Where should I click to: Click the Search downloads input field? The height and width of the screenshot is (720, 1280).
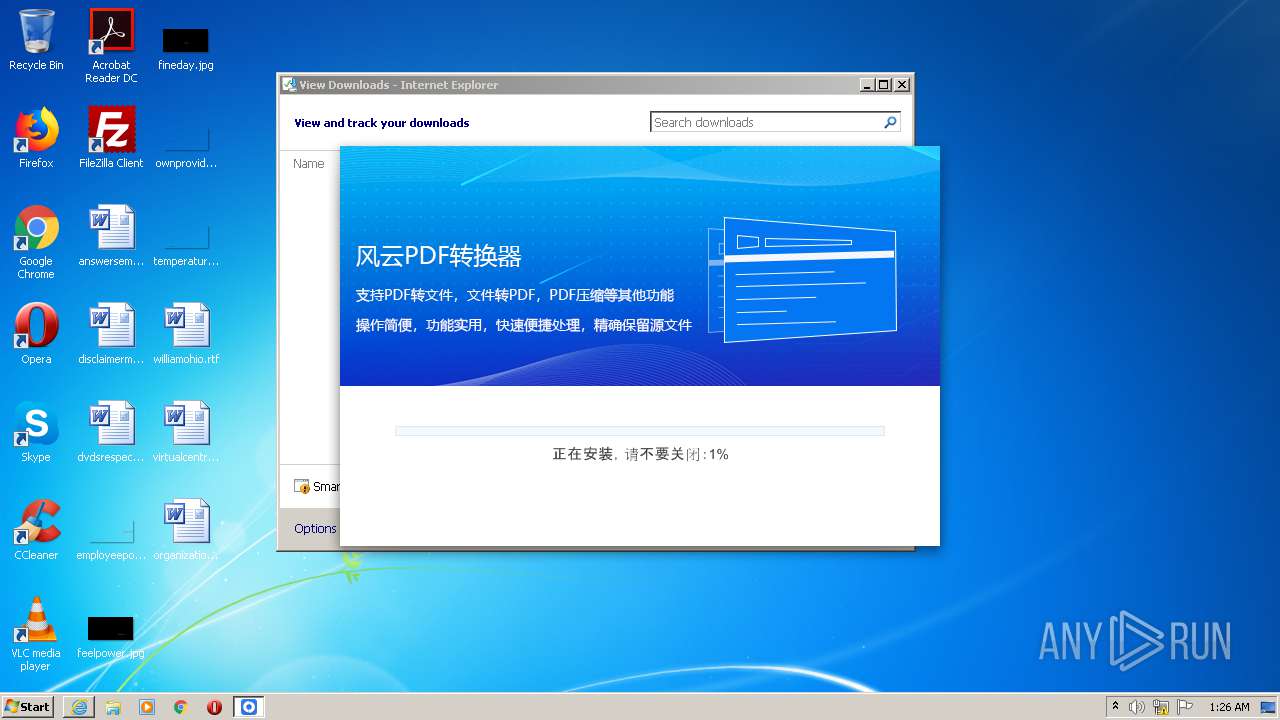[x=766, y=122]
